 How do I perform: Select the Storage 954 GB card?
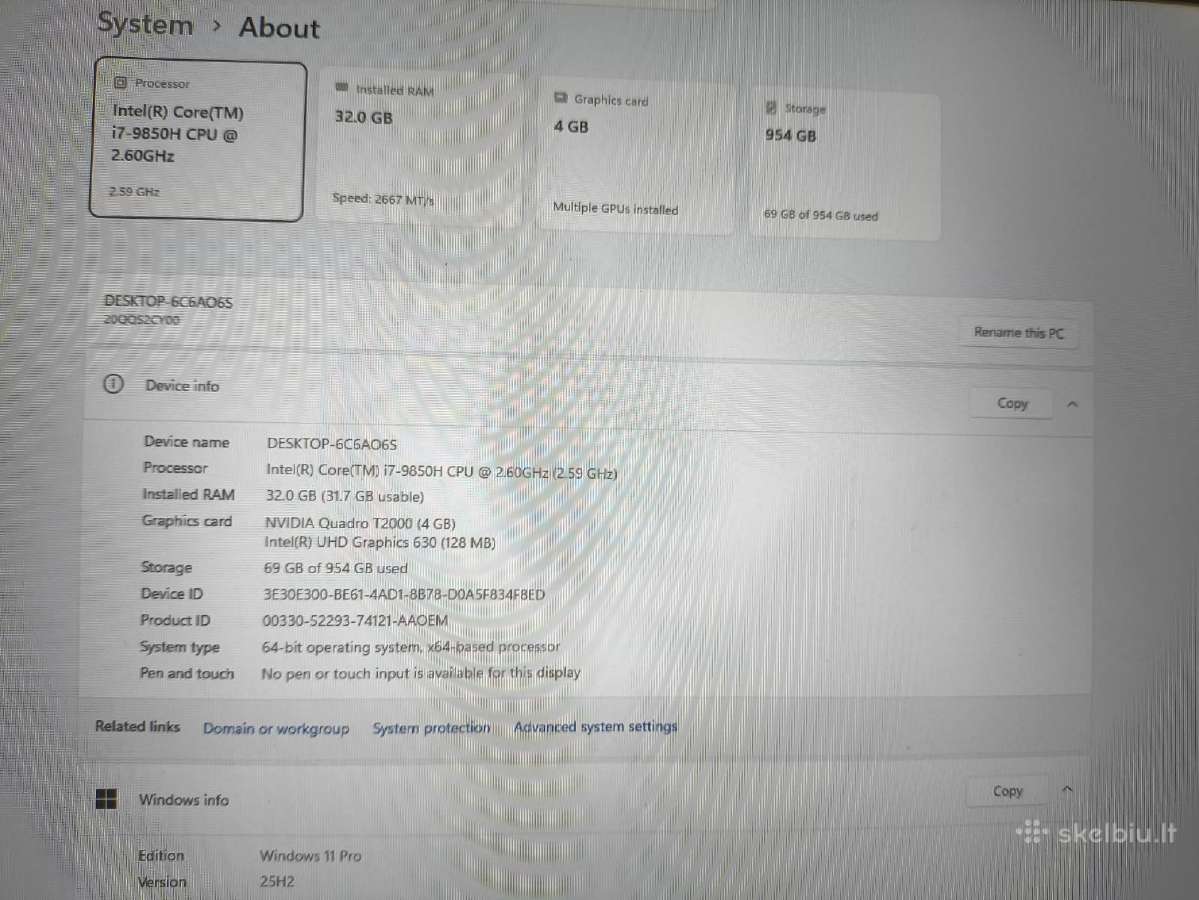[x=845, y=164]
